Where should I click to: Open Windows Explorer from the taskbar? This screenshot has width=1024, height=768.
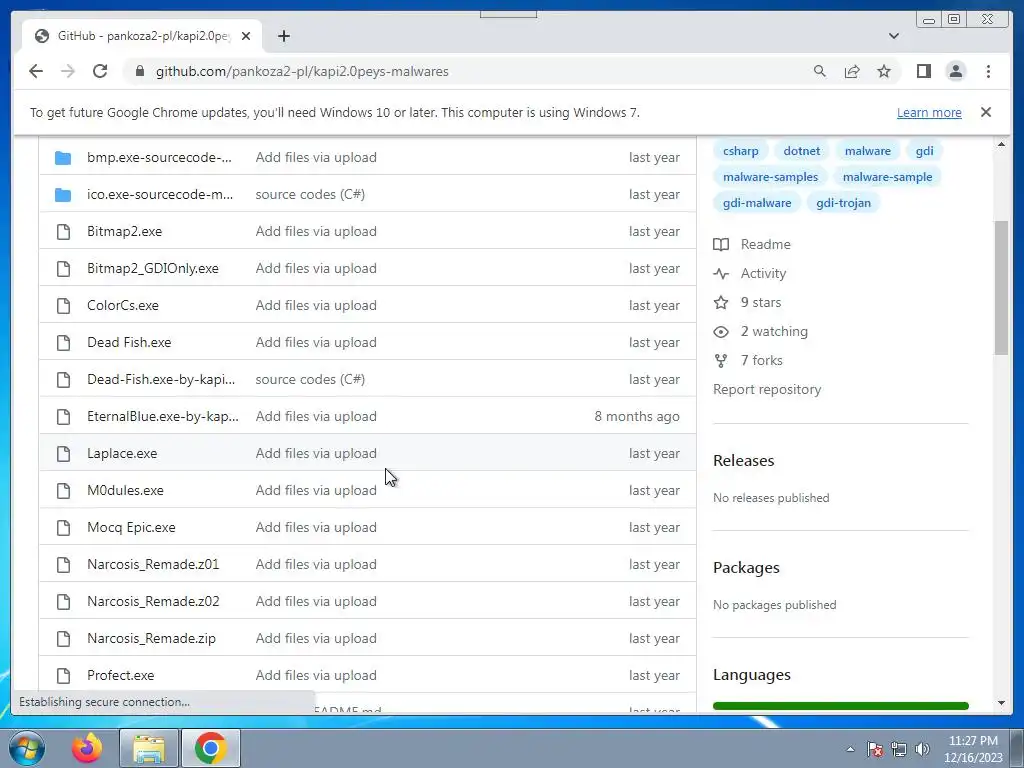point(149,748)
